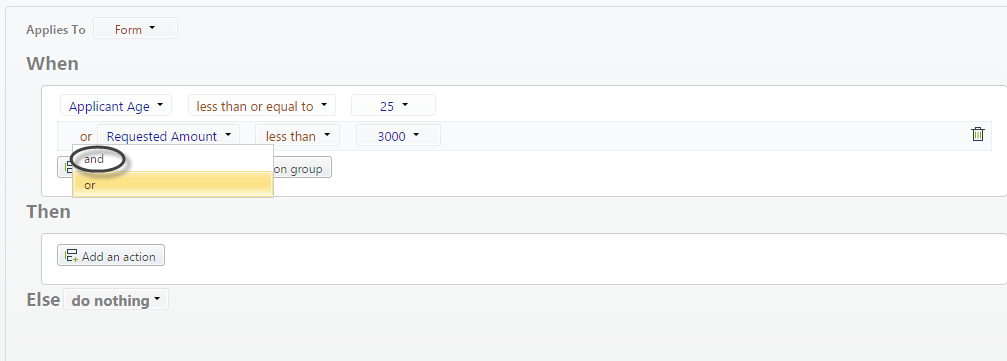Click the icon on Add an action button
The image size is (1007, 361).
click(71, 256)
